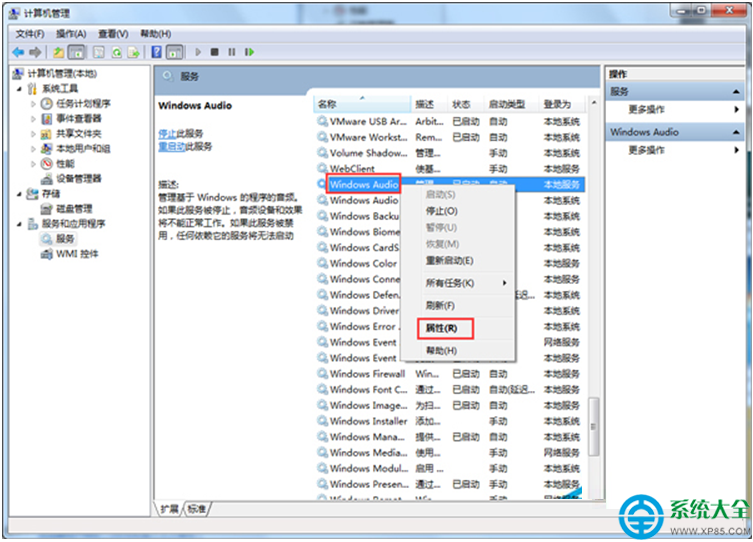The width and height of the screenshot is (753, 542).
Task: Click the green Refresh toolbar icon
Action: click(x=117, y=52)
